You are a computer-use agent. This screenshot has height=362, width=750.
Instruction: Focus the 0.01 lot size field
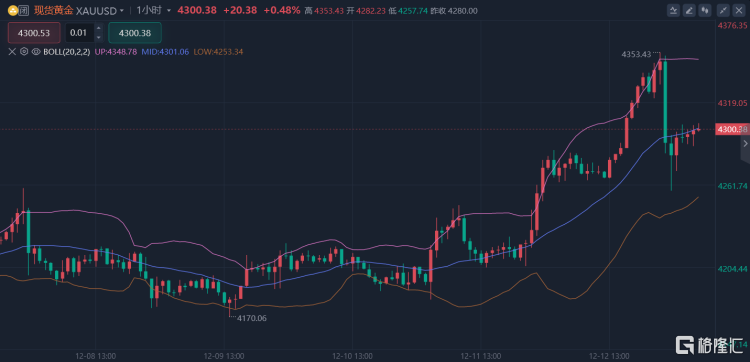(79, 33)
